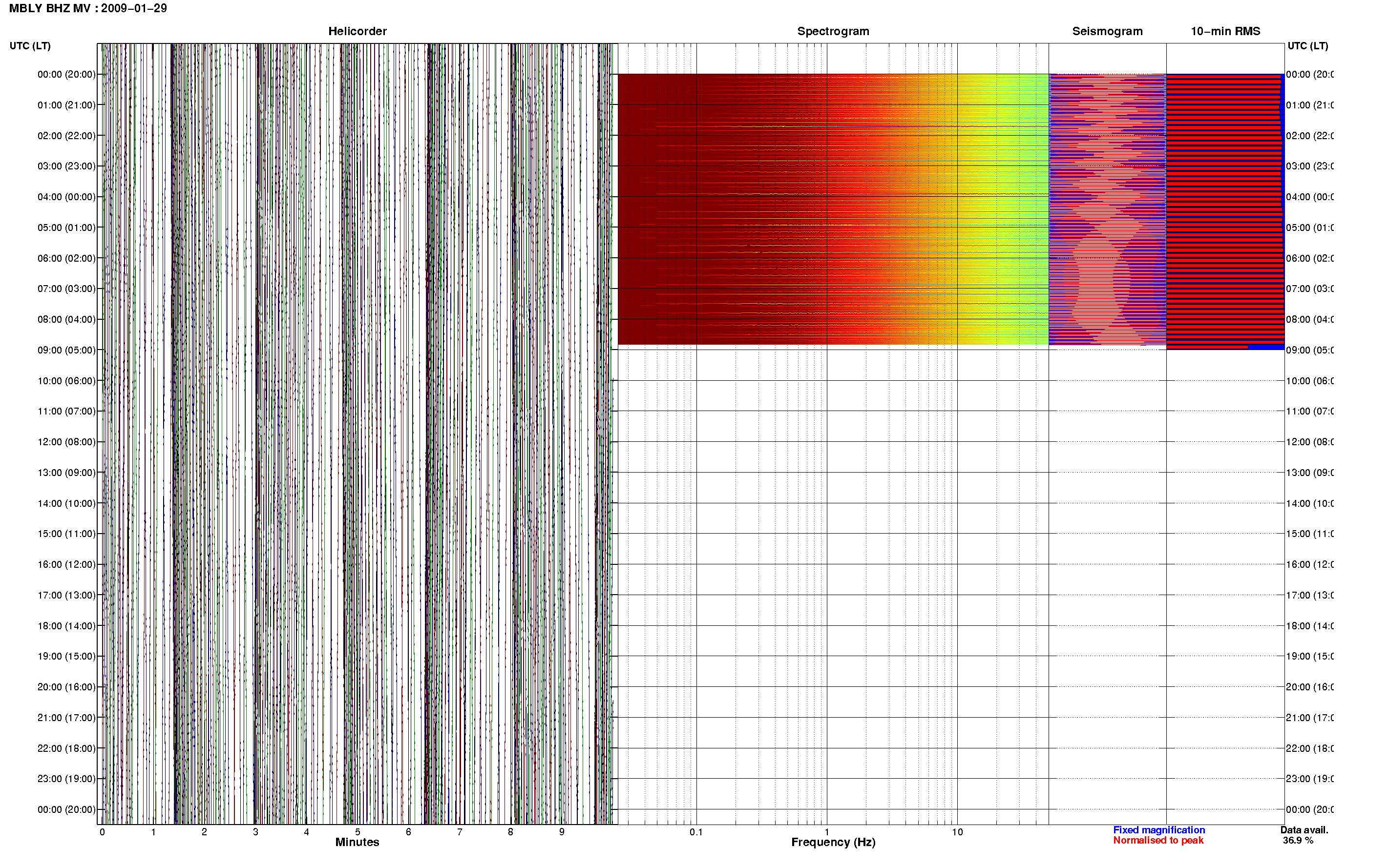Click the "6" tick on the minutes axis
The image size is (1389, 868).
tap(408, 832)
